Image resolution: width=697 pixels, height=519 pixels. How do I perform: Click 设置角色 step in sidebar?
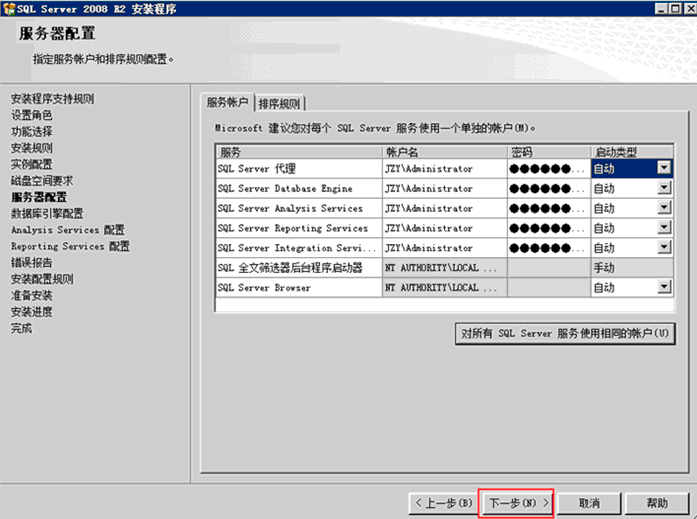(x=32, y=115)
